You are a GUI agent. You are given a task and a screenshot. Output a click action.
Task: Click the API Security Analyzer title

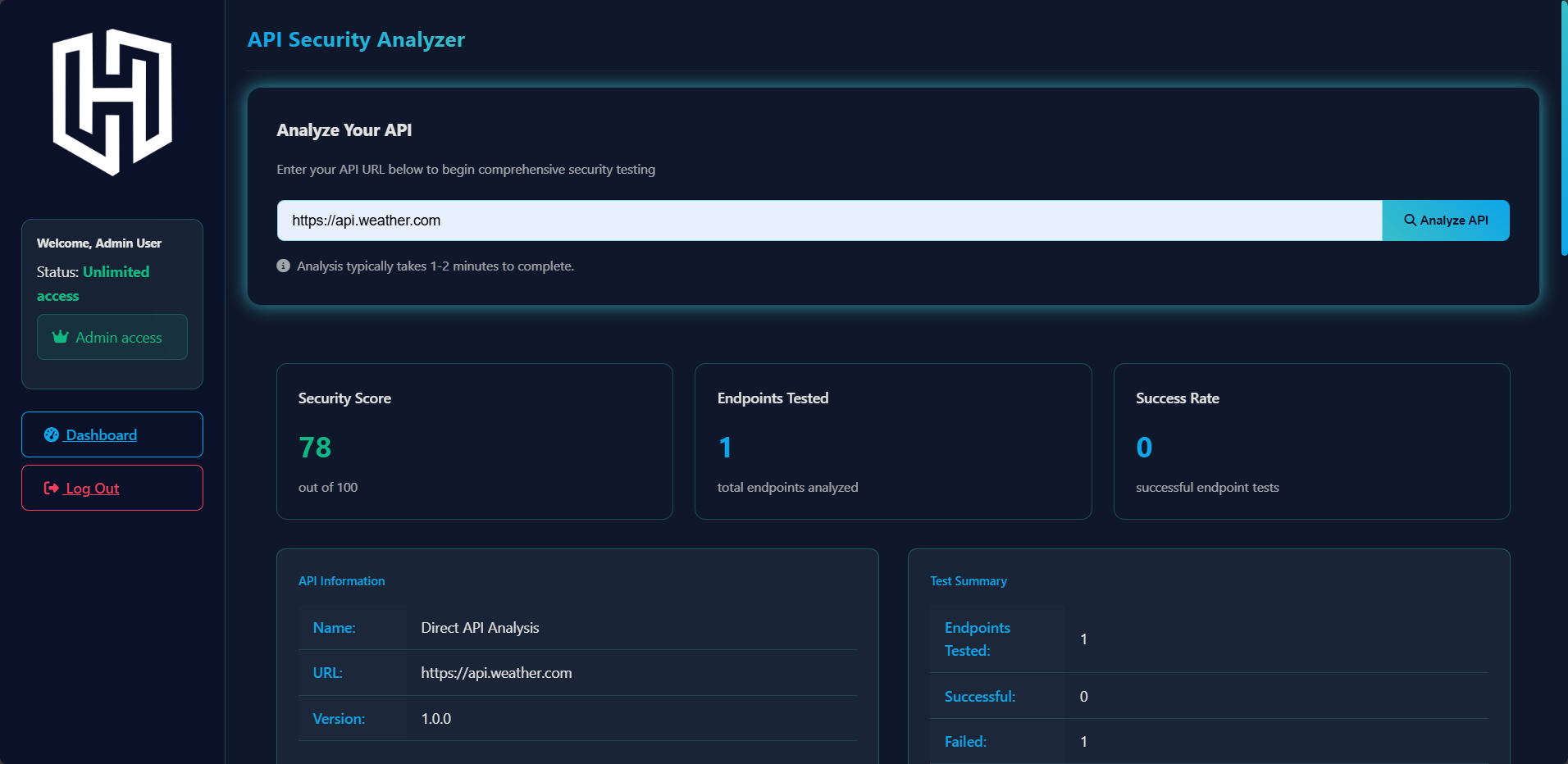[356, 39]
